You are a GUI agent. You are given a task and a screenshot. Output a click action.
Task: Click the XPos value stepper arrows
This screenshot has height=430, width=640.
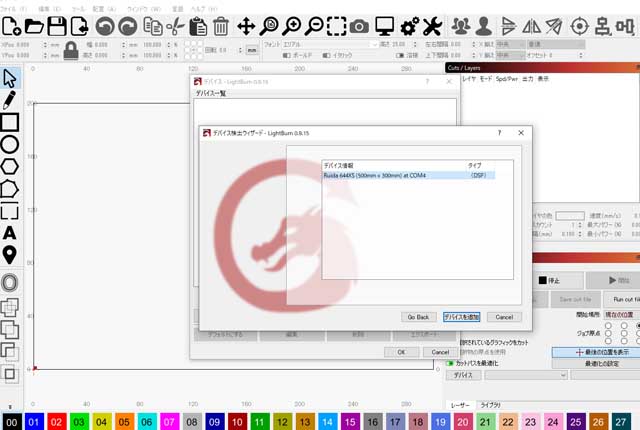coord(45,44)
